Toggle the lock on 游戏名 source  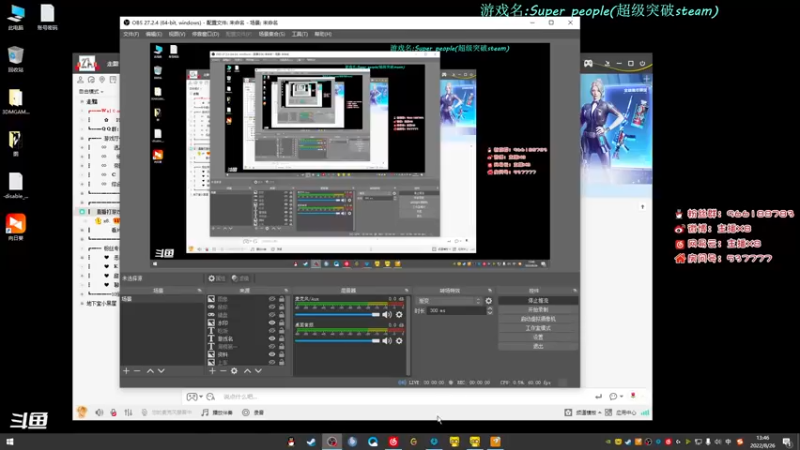(x=281, y=338)
